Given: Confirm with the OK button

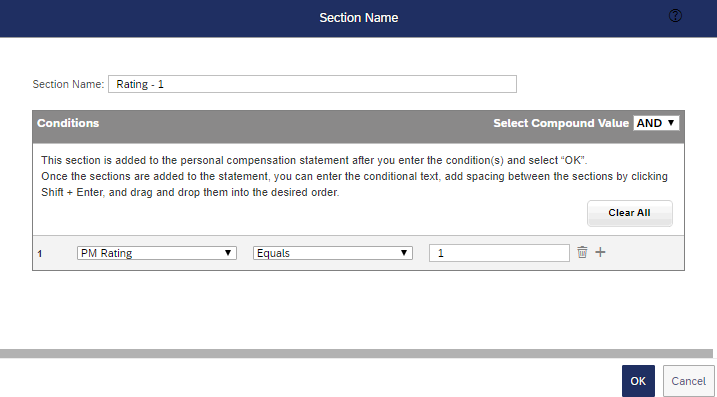Looking at the screenshot, I should click(638, 381).
